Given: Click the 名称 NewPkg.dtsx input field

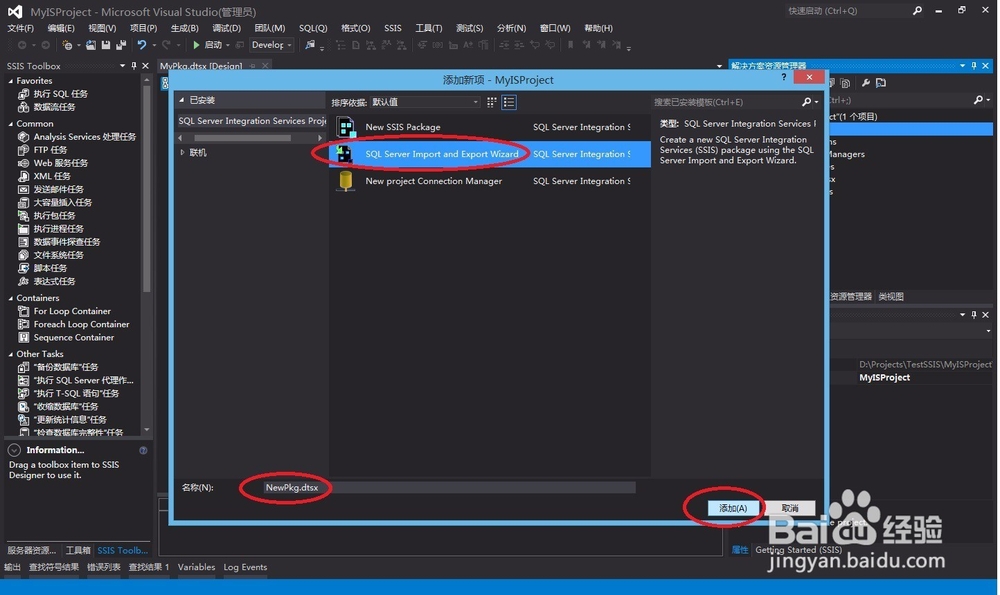Looking at the screenshot, I should 448,487.
